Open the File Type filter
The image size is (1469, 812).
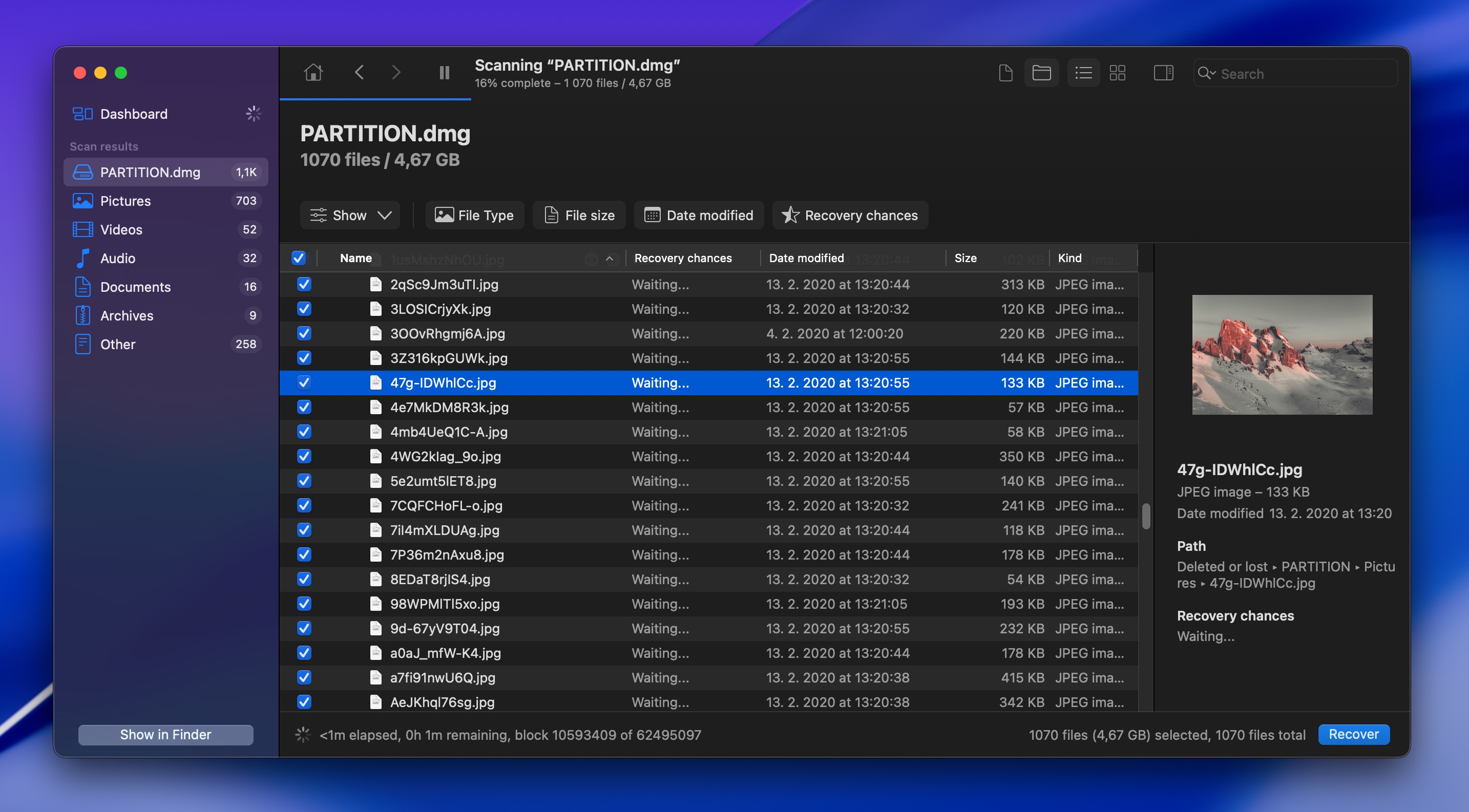coord(474,215)
